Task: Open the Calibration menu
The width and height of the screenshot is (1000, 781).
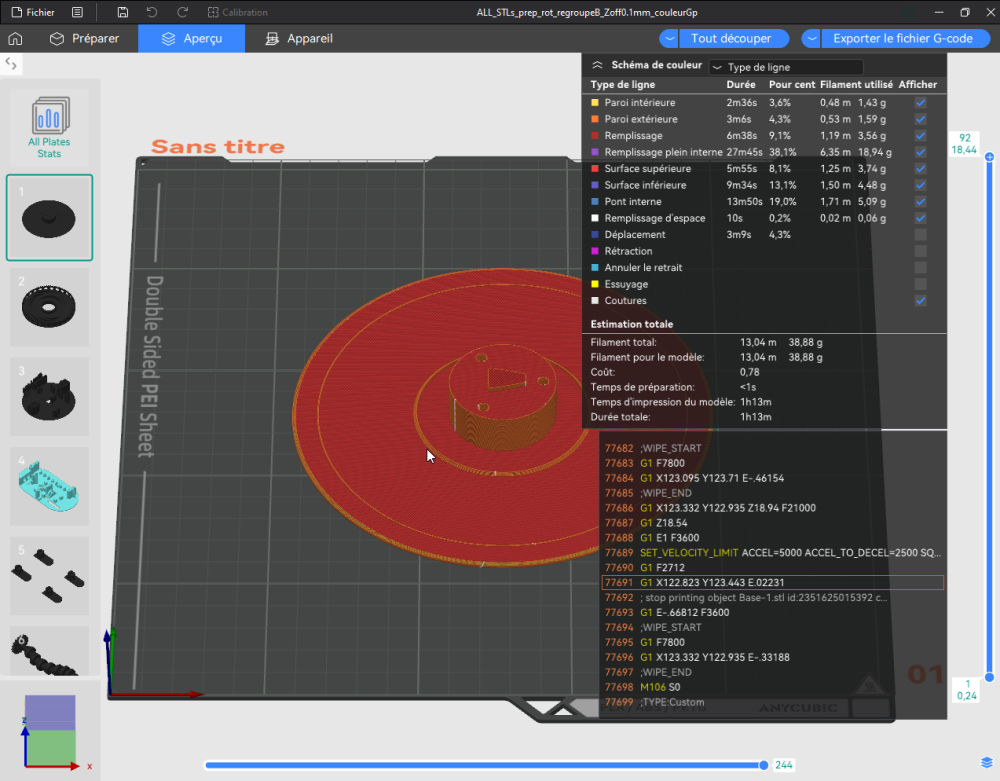Action: 238,12
